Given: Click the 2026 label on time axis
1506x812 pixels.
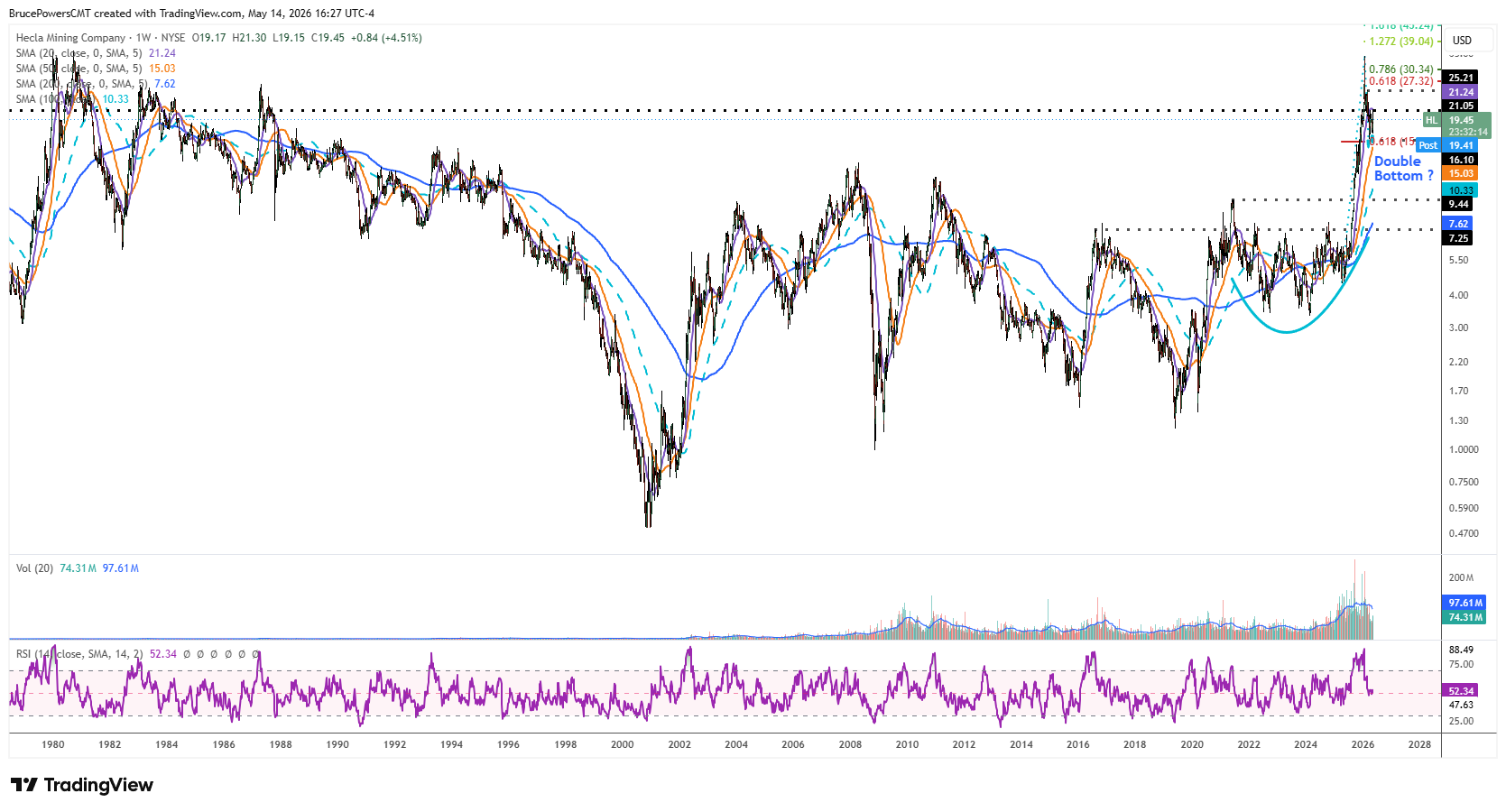Looking at the screenshot, I should click(x=1363, y=744).
